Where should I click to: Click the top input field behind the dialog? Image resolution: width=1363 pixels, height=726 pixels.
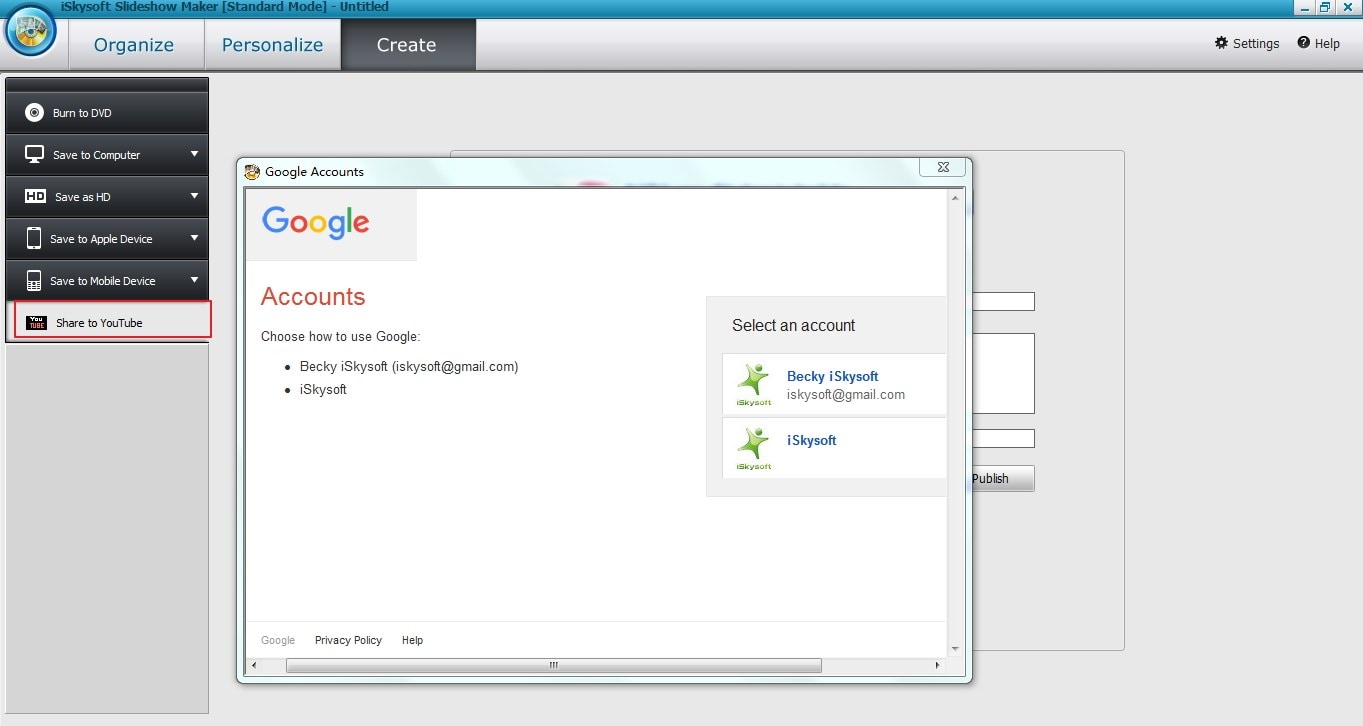[1002, 302]
